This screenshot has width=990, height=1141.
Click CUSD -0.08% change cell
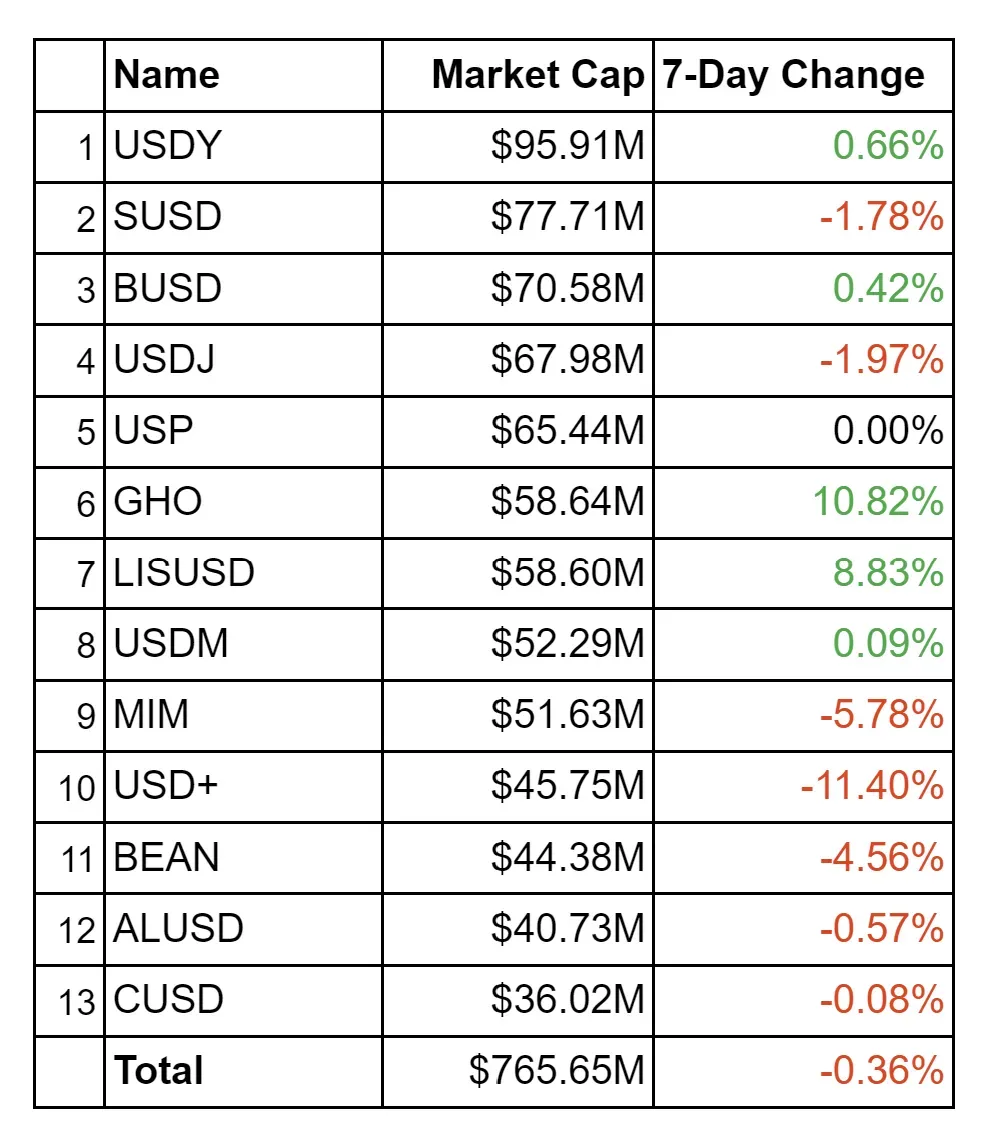(x=881, y=1000)
